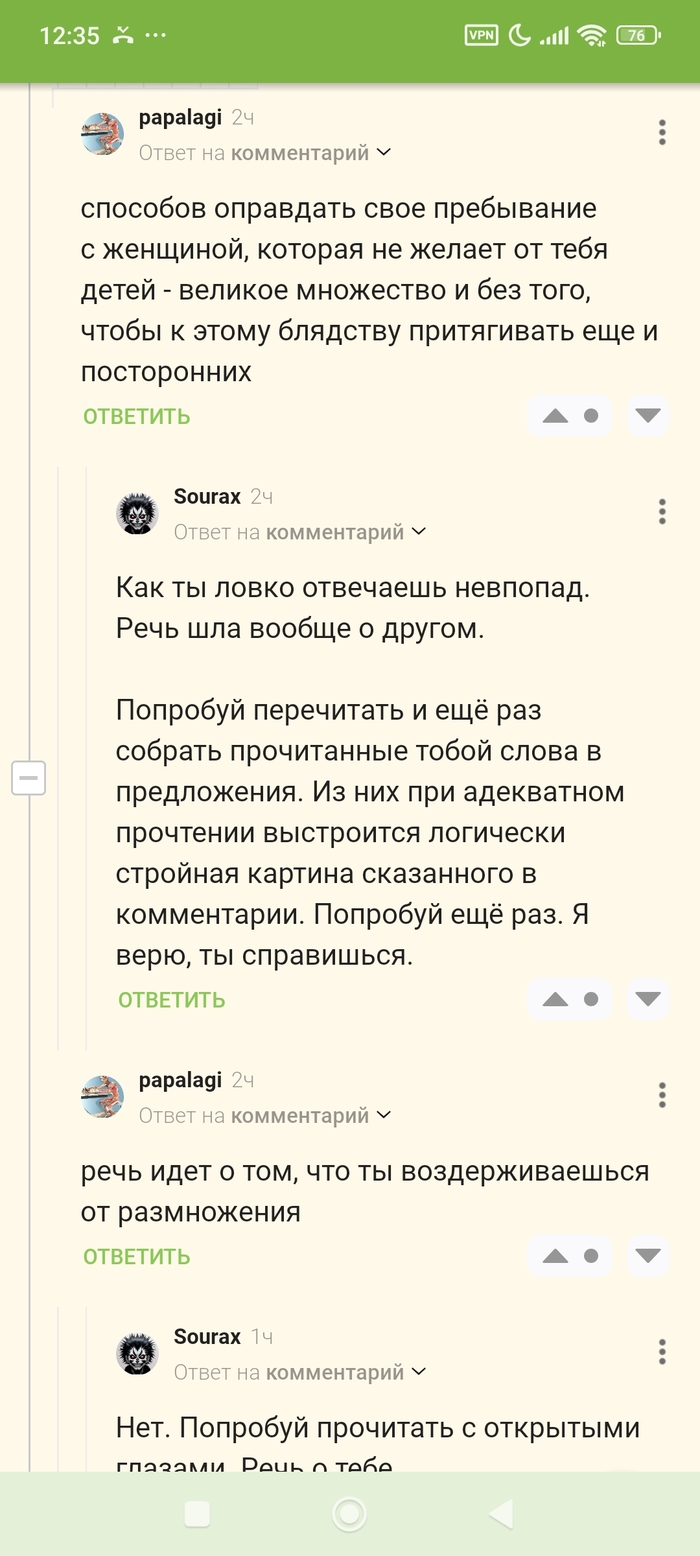The image size is (700, 1556).
Task: Downvote papalagi's comment about размножения
Action: pyautogui.click(x=648, y=1256)
